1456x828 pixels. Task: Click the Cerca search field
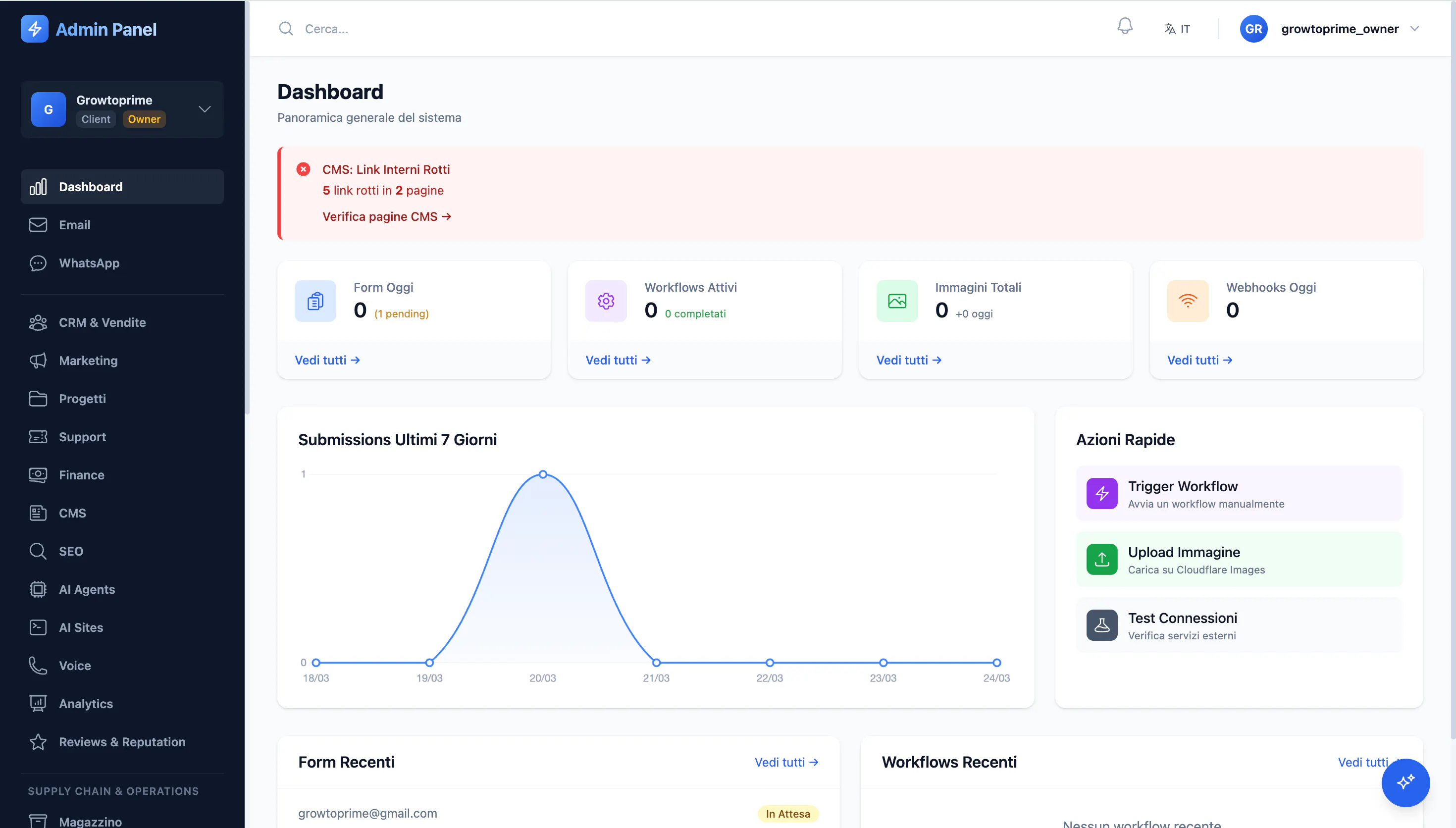coord(682,28)
